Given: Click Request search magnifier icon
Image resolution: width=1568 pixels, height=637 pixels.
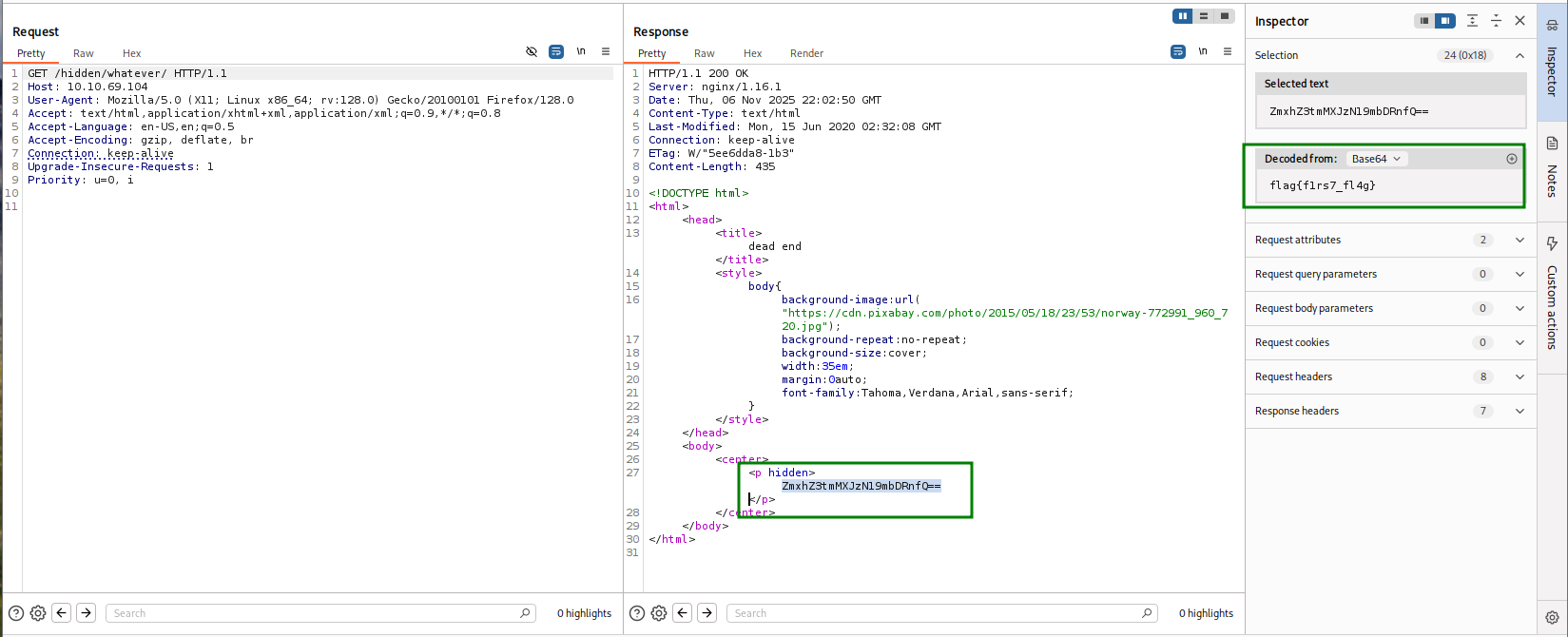Looking at the screenshot, I should click(x=525, y=613).
